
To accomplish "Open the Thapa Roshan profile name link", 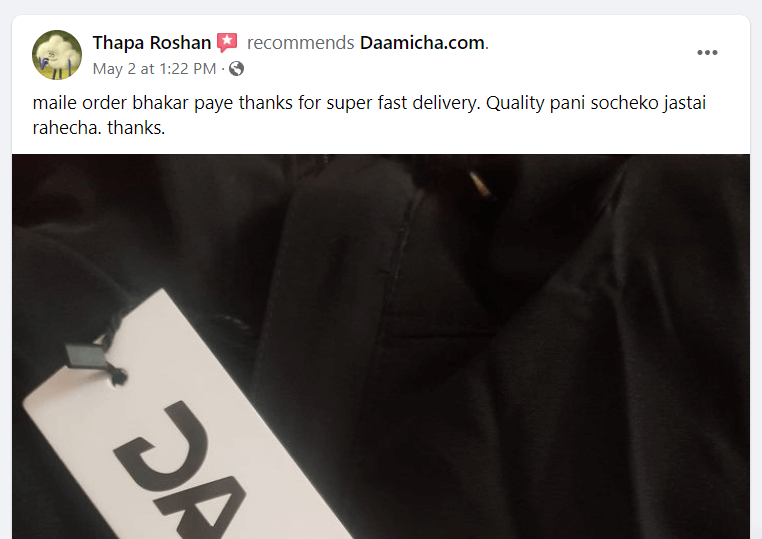I will click(152, 43).
